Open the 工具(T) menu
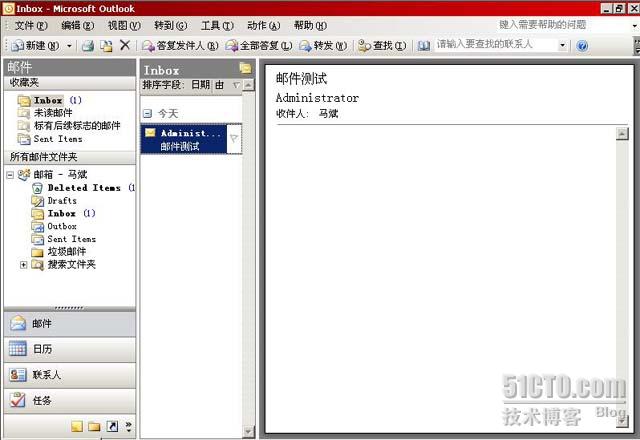640x440 pixels. click(x=216, y=25)
